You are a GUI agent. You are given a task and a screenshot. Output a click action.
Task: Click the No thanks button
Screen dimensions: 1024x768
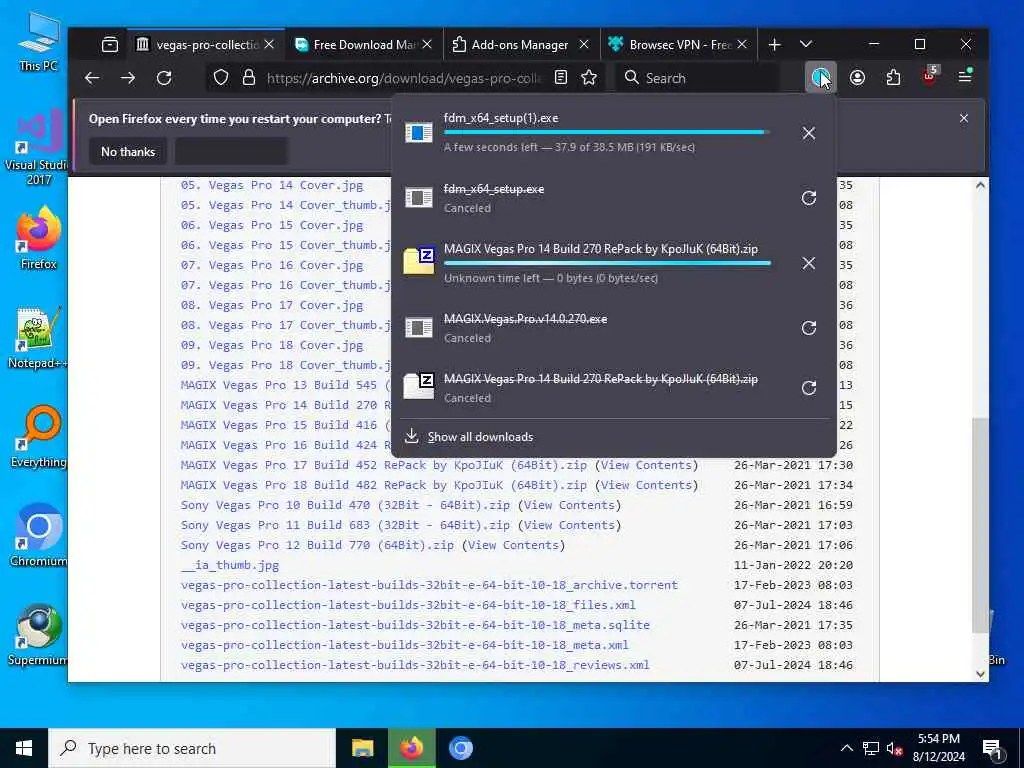click(128, 152)
